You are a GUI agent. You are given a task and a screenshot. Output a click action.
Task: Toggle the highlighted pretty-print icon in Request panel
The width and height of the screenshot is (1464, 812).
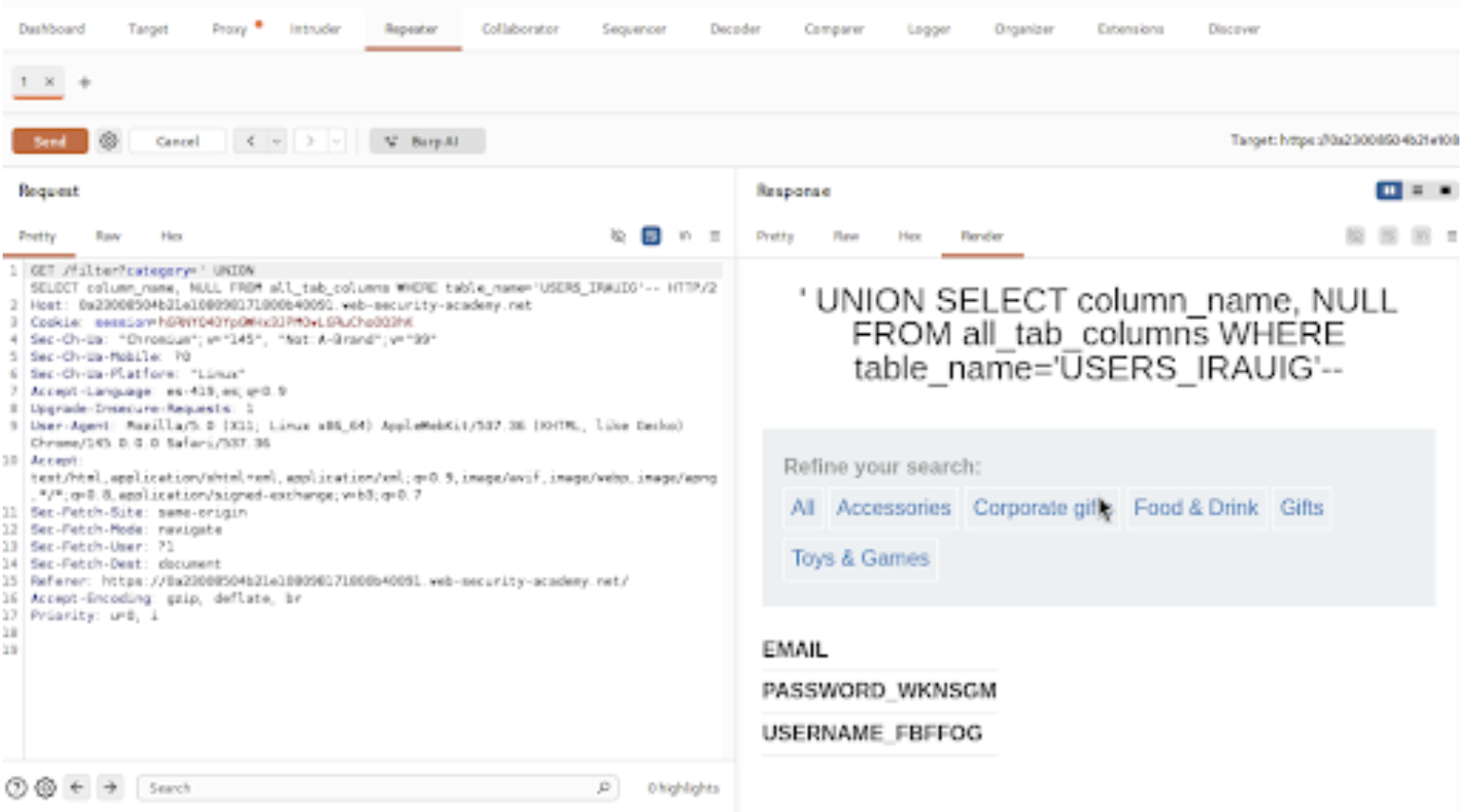(651, 236)
